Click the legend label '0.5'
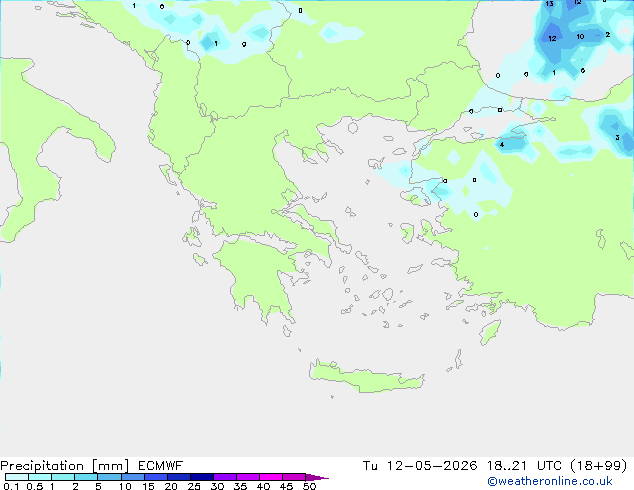 click(35, 486)
